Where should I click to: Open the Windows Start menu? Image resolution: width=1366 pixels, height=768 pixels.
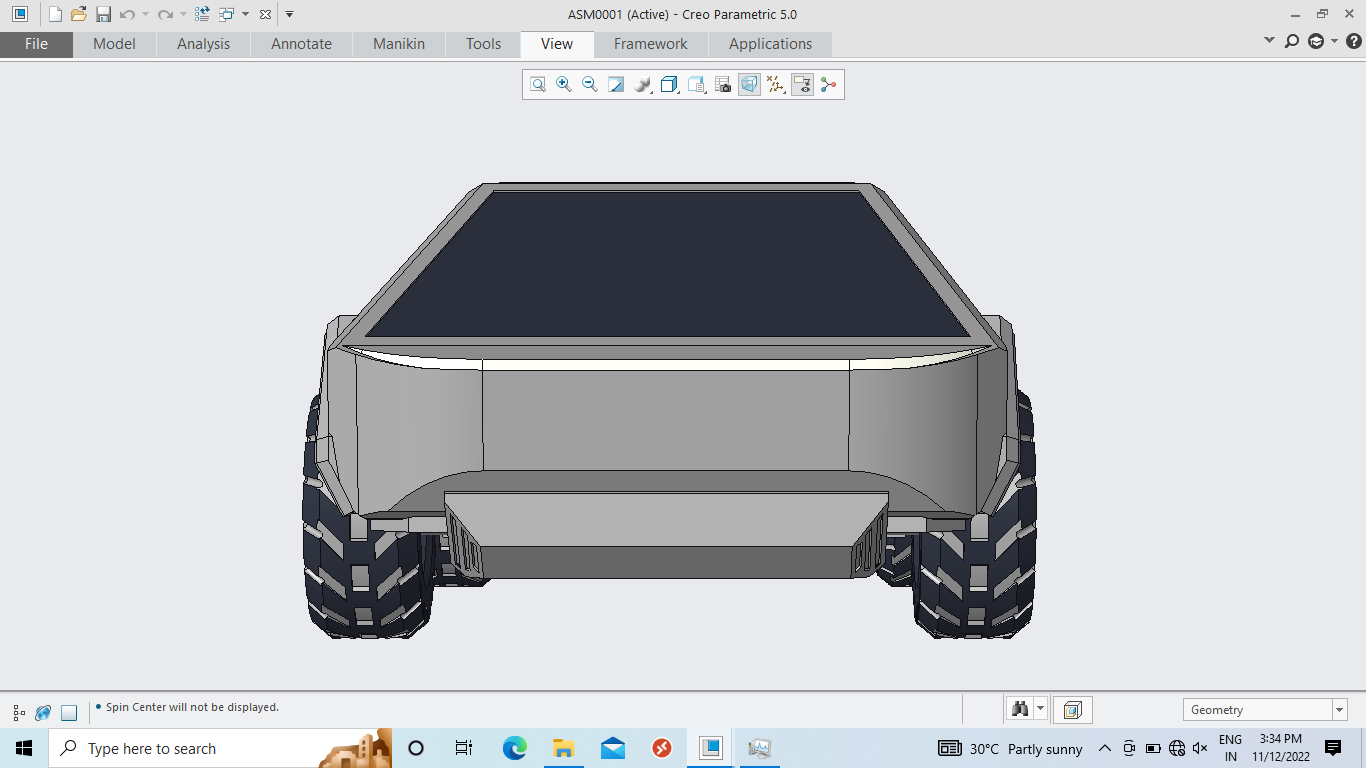tap(24, 748)
